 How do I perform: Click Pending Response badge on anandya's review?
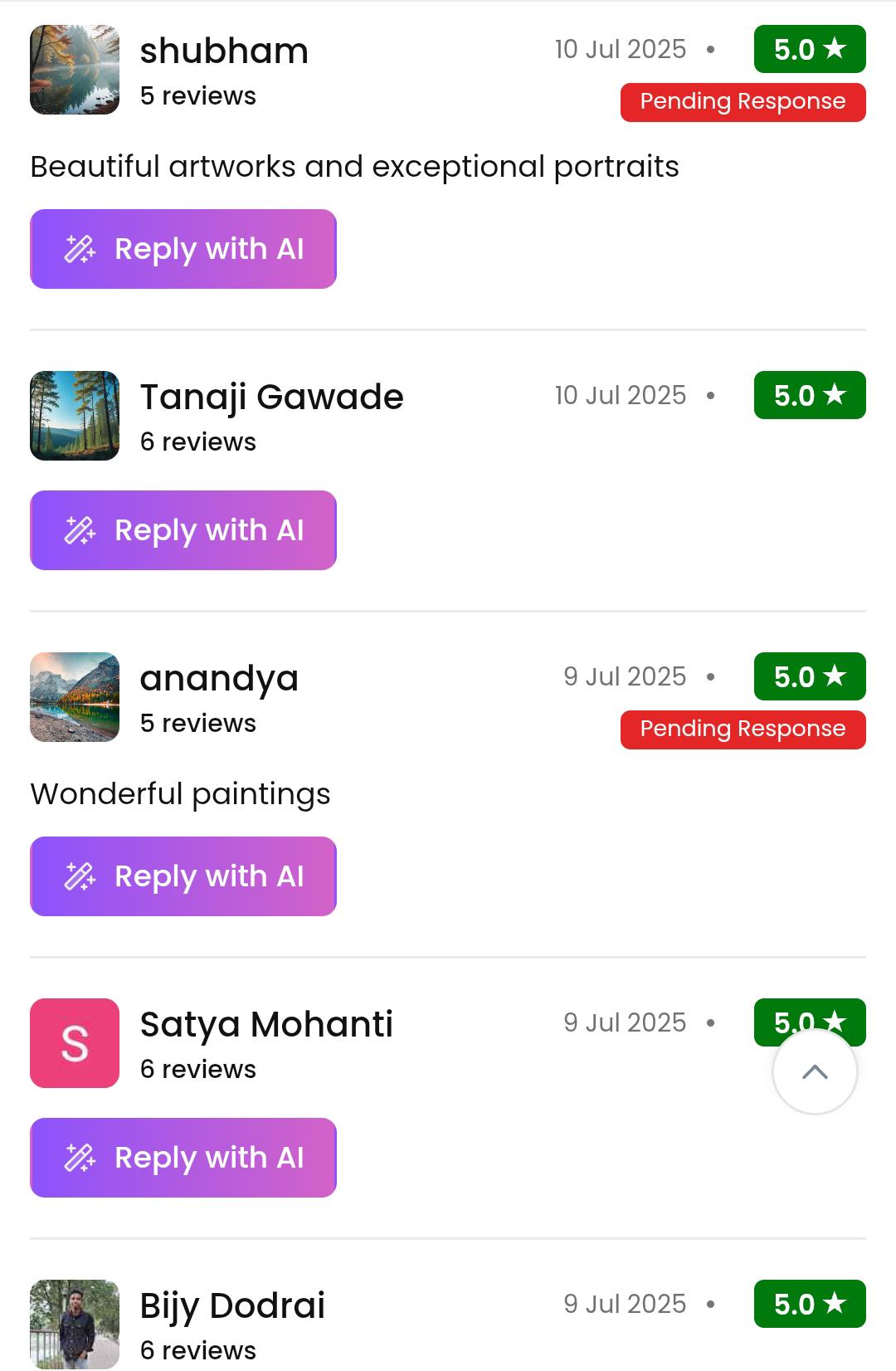(x=743, y=729)
